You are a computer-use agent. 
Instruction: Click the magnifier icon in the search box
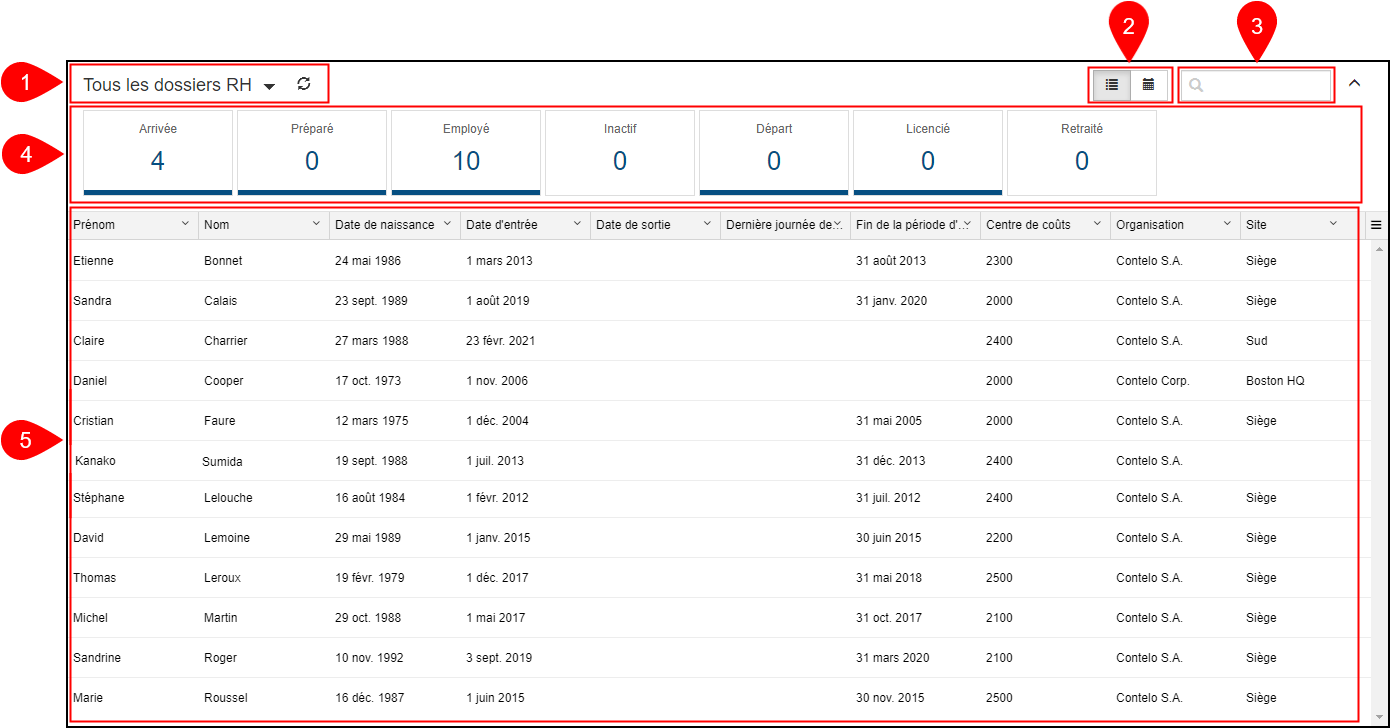[x=1196, y=86]
